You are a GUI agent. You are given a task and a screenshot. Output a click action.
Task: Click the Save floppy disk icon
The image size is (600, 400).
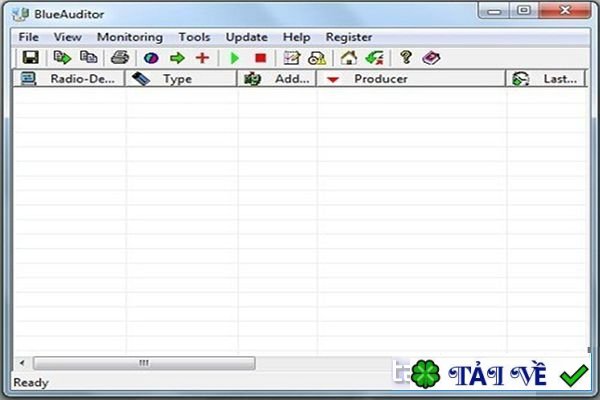pos(30,58)
